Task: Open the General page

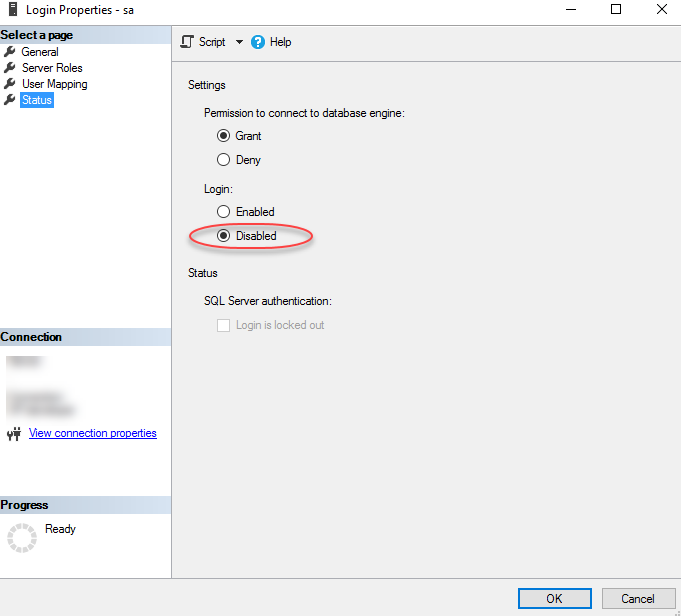Action: coord(40,52)
